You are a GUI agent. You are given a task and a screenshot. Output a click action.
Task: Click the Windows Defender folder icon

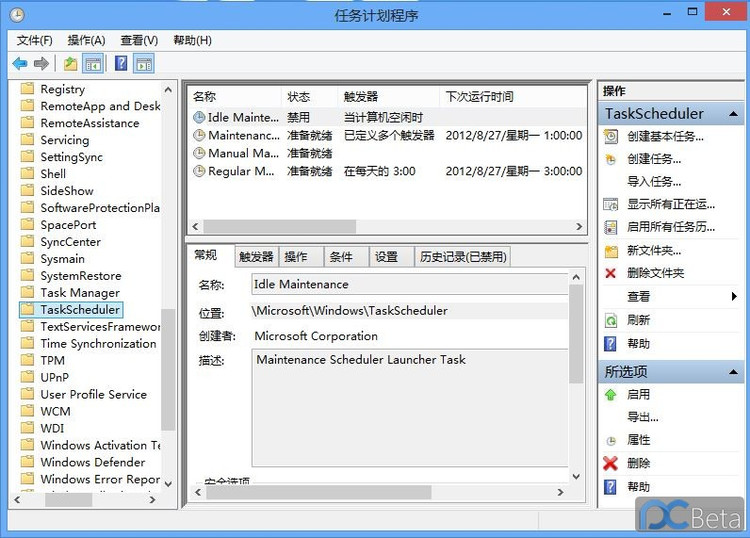28,461
